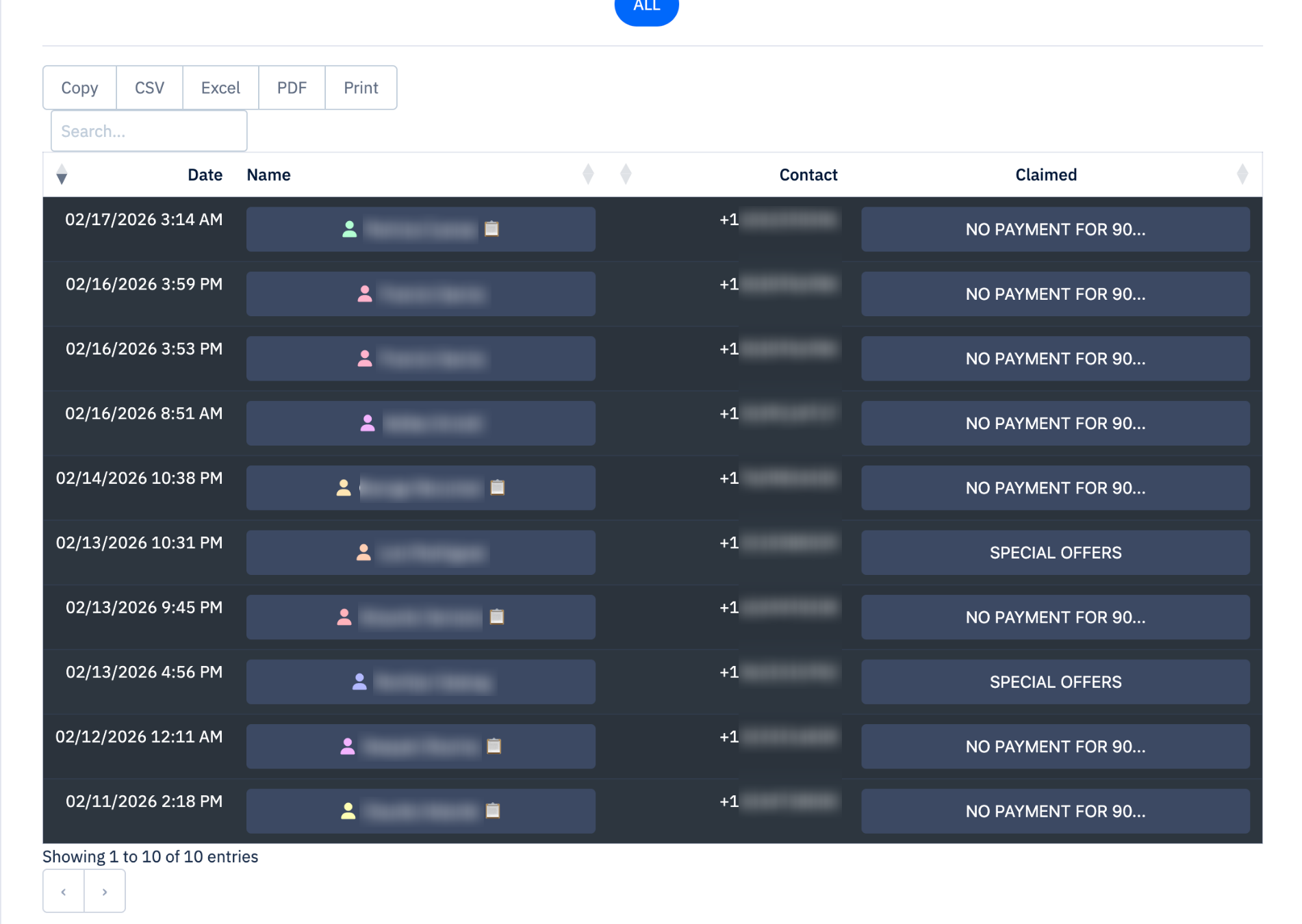1302x924 pixels.
Task: Click date 02/14/2026 10:38 PM
Action: pos(139,478)
